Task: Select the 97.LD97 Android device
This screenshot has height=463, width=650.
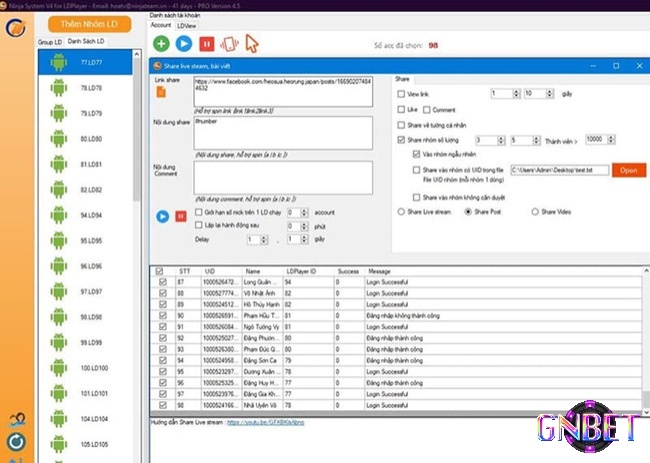Action: (x=85, y=292)
